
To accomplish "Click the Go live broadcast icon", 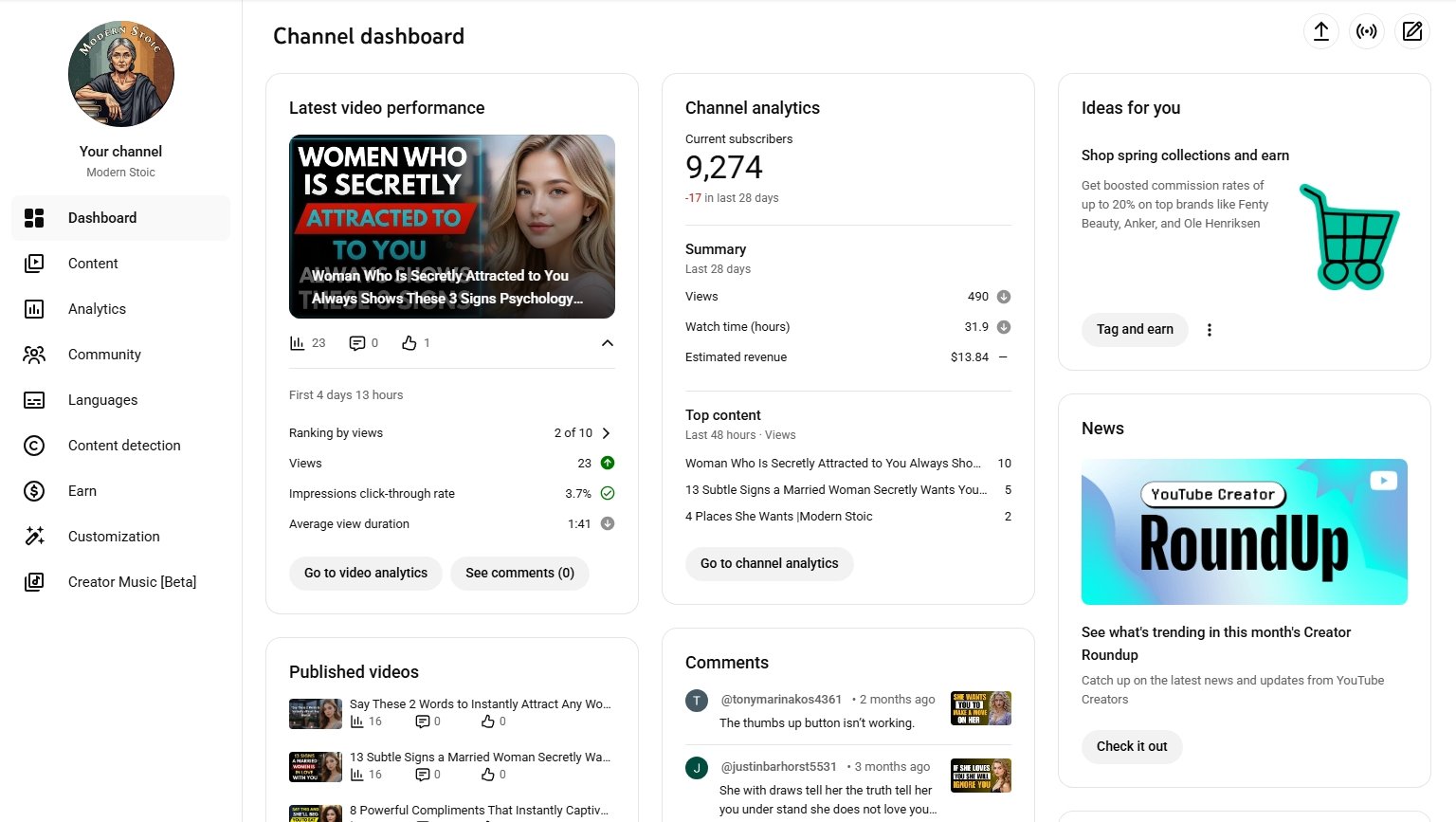I will click(x=1366, y=31).
